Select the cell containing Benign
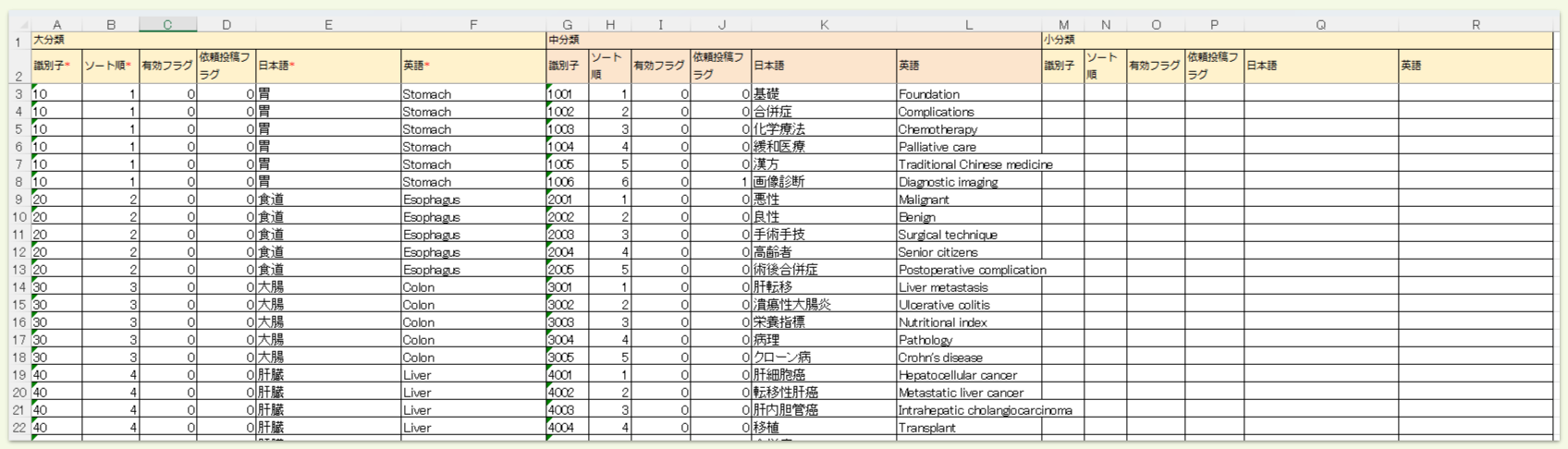The height and width of the screenshot is (449, 1568). point(969,216)
